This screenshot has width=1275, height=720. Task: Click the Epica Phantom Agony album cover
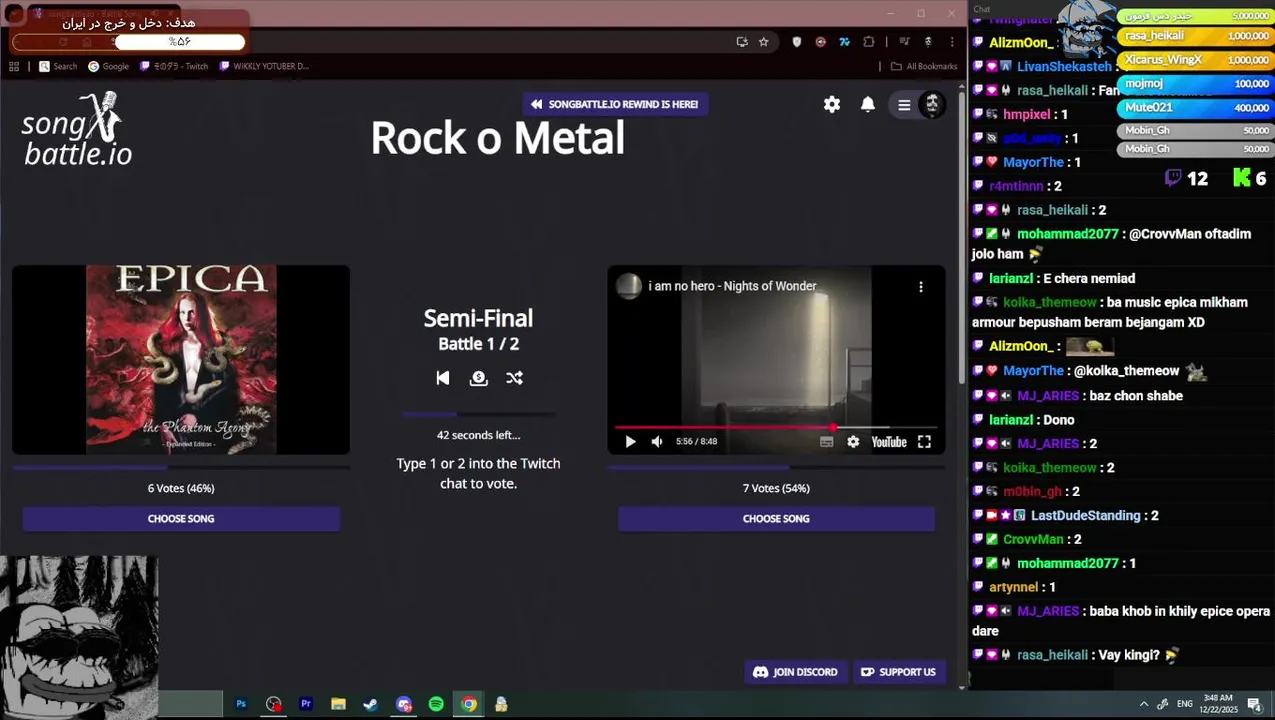click(x=181, y=360)
